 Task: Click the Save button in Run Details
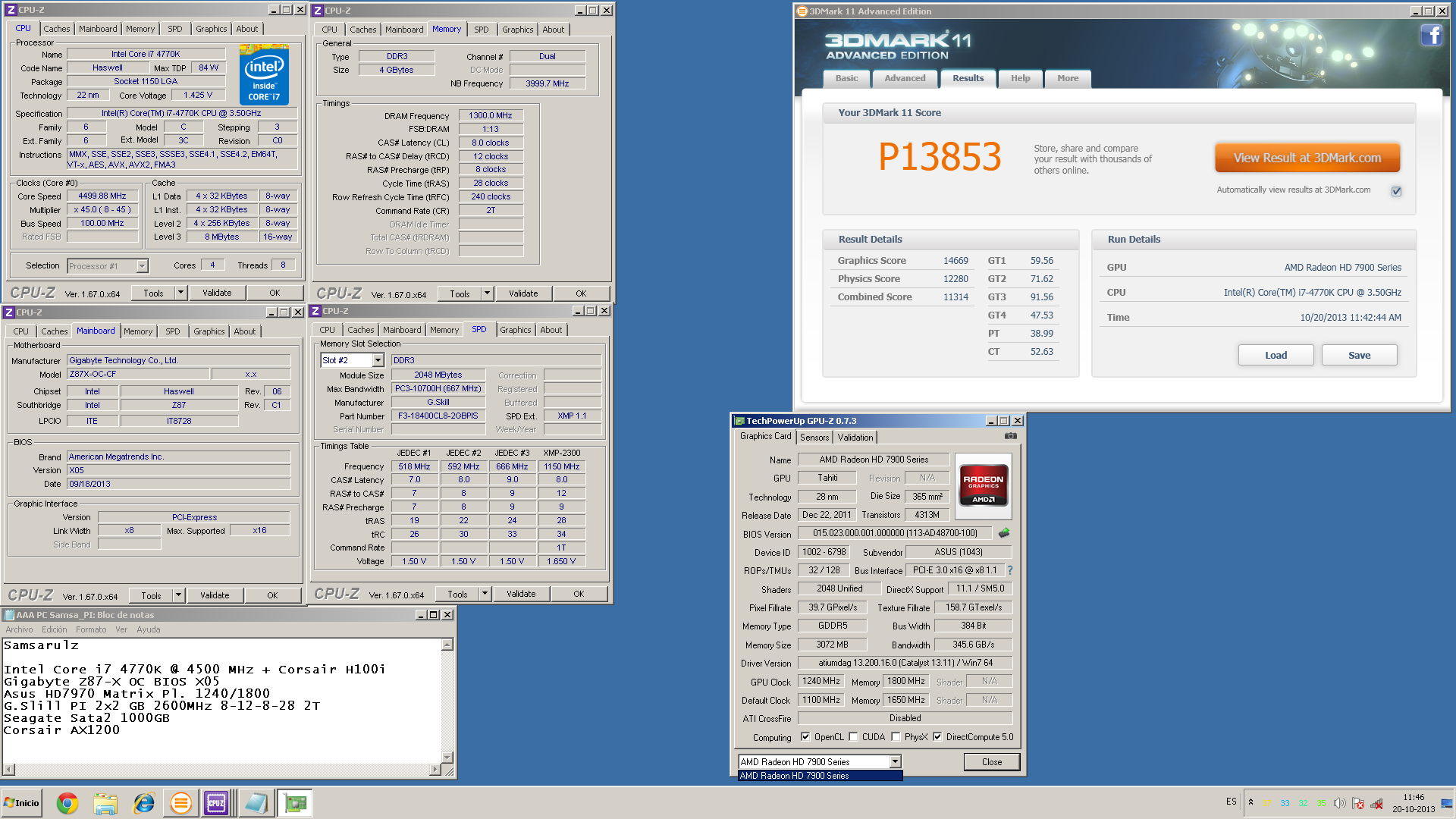pyautogui.click(x=1359, y=355)
